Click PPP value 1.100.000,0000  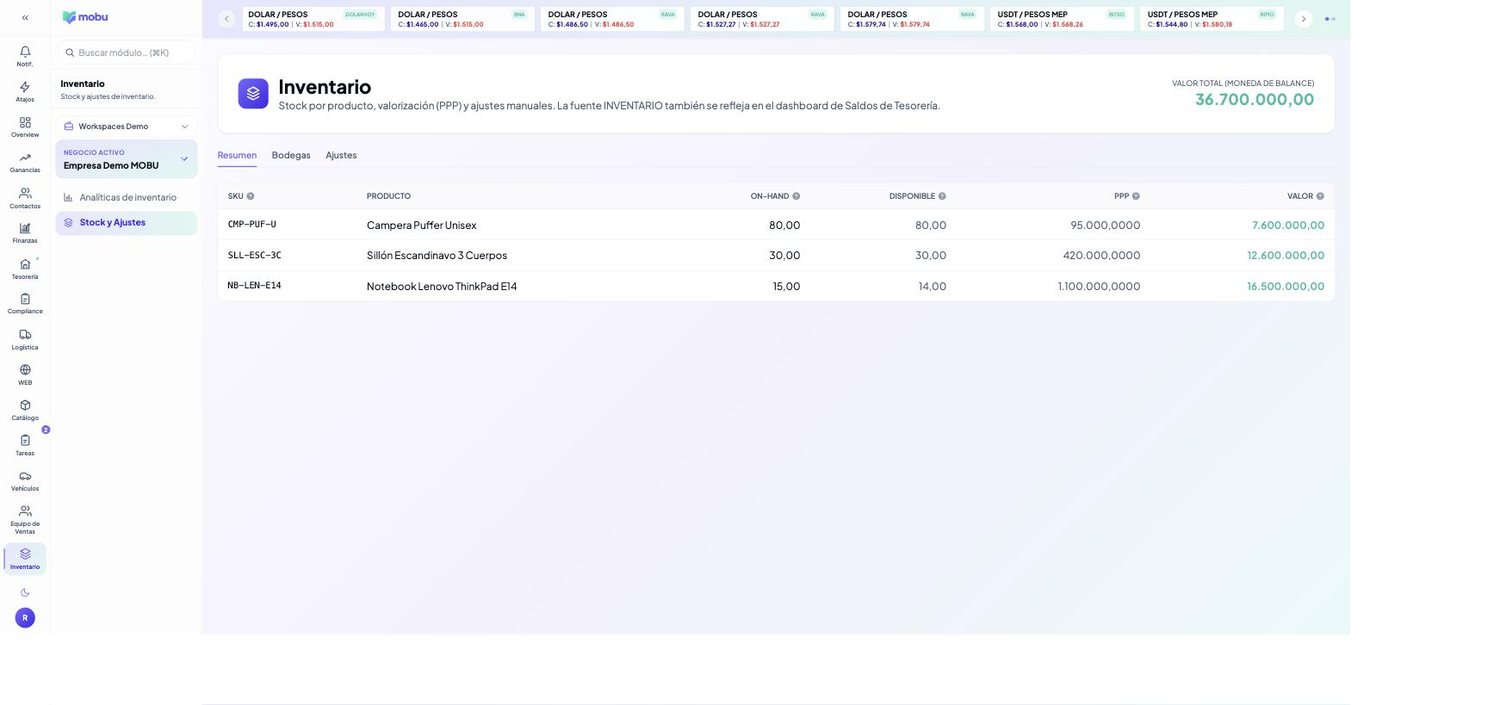click(x=1099, y=286)
